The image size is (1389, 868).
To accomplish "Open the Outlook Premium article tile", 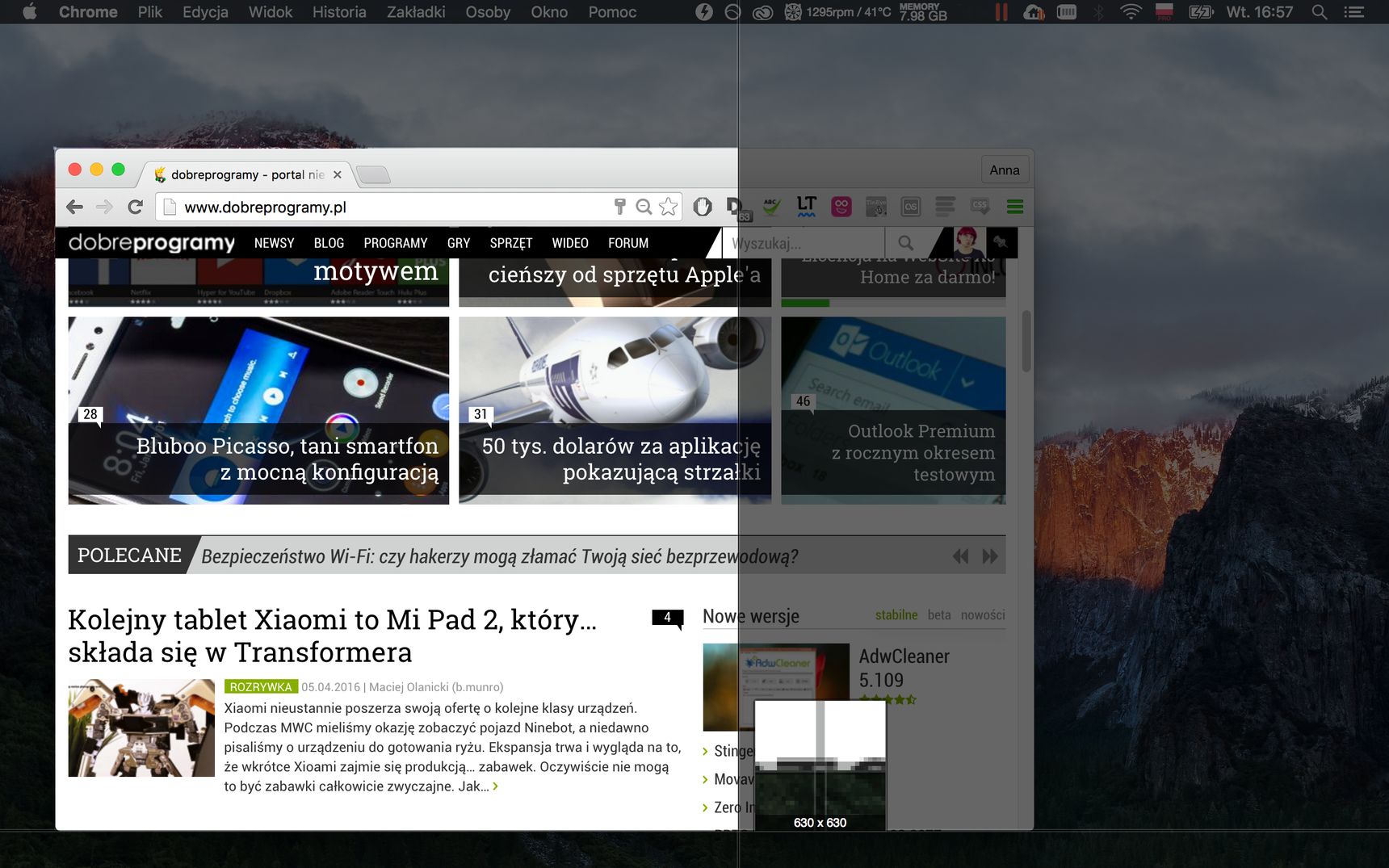I will [x=893, y=410].
